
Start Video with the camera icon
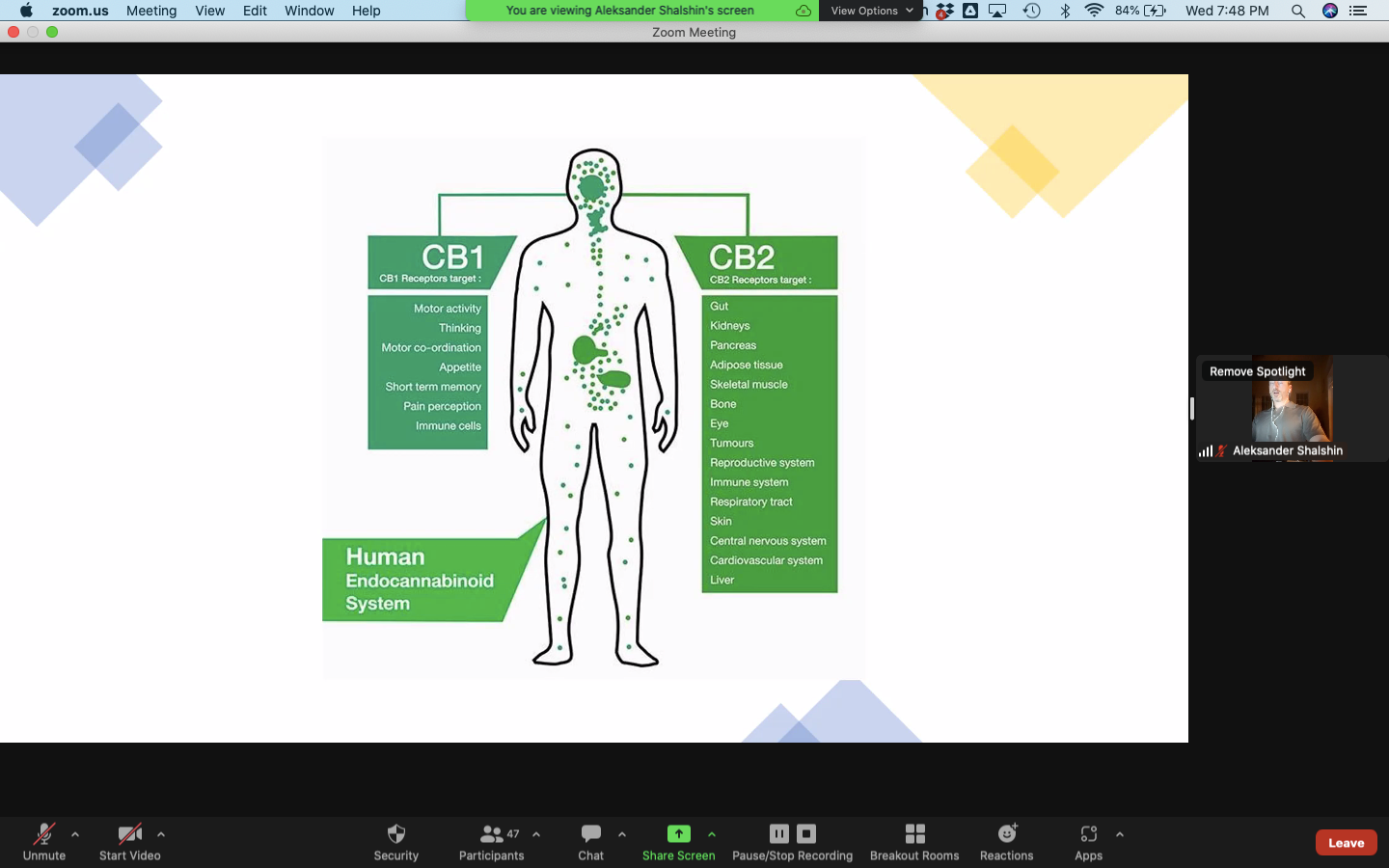[x=129, y=841]
